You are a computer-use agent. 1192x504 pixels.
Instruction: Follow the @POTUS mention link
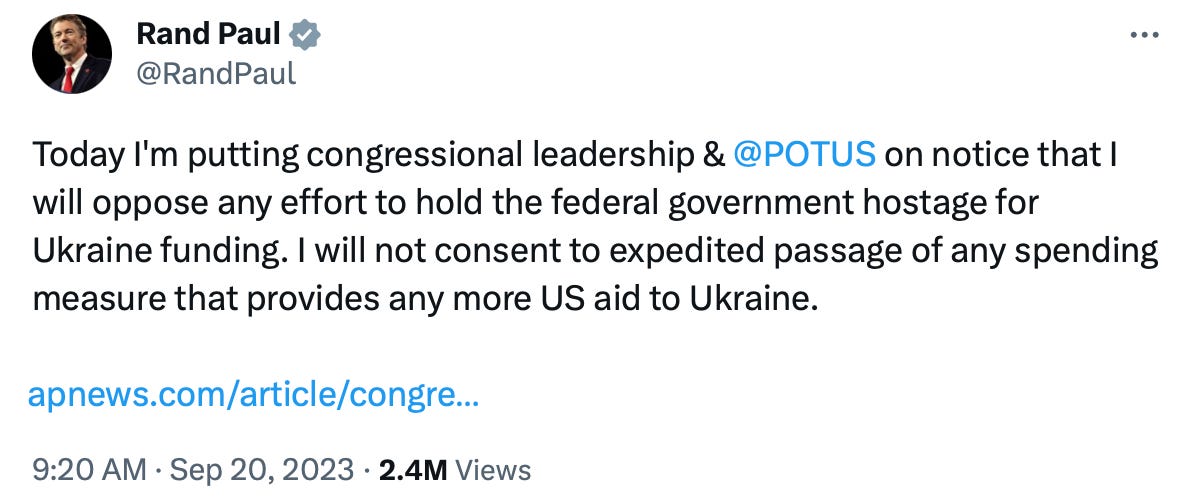pyautogui.click(x=804, y=155)
